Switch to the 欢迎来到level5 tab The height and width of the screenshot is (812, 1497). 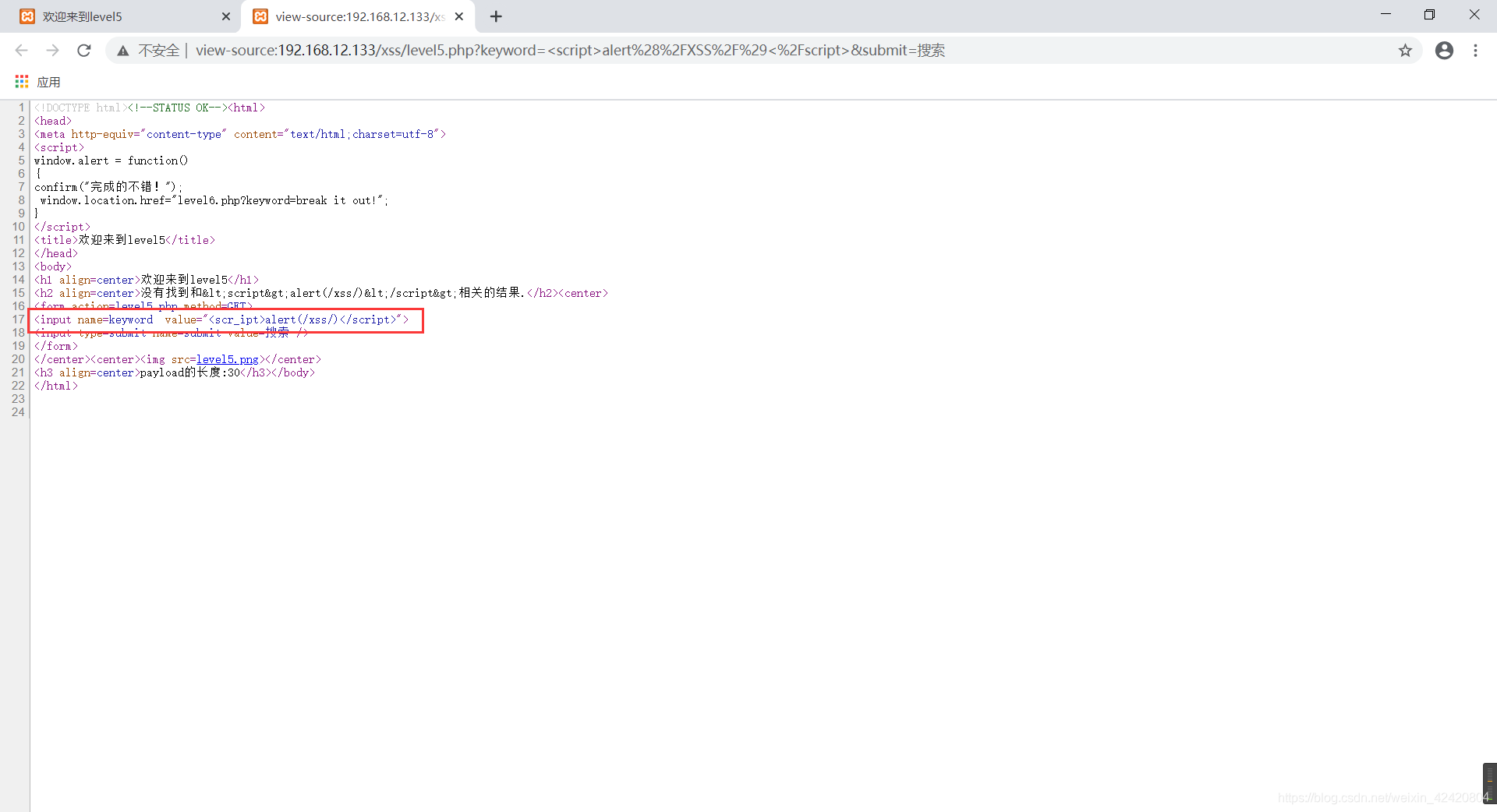click(x=125, y=16)
